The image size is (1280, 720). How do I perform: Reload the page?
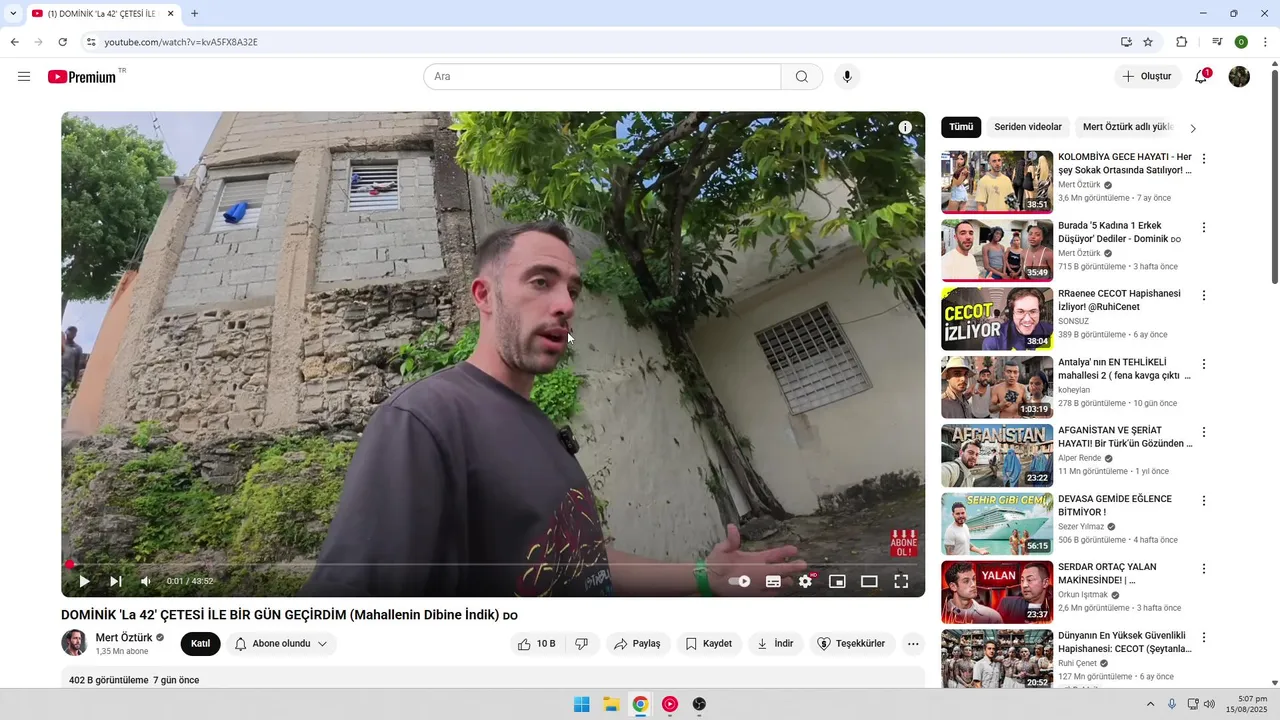pyautogui.click(x=62, y=42)
